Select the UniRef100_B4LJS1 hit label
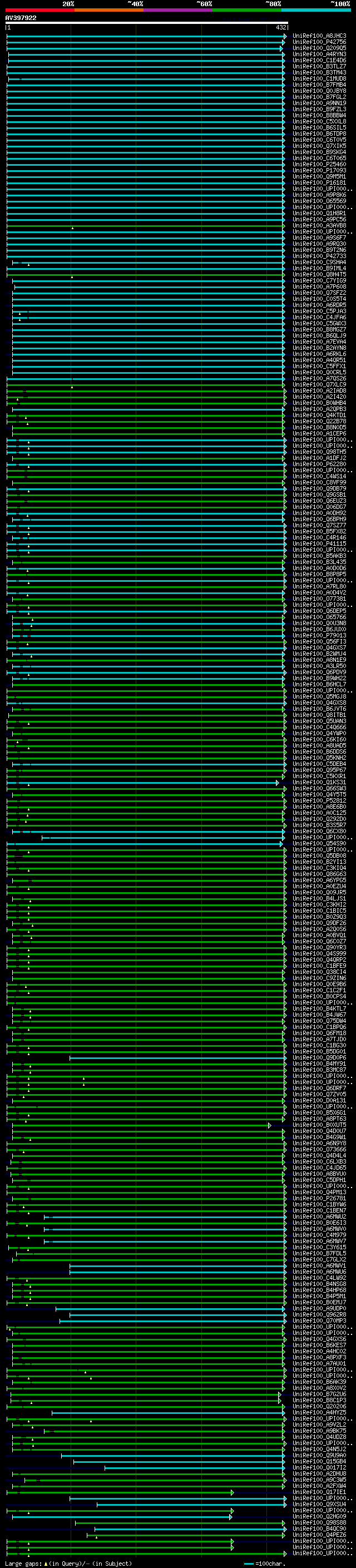 (319, 898)
